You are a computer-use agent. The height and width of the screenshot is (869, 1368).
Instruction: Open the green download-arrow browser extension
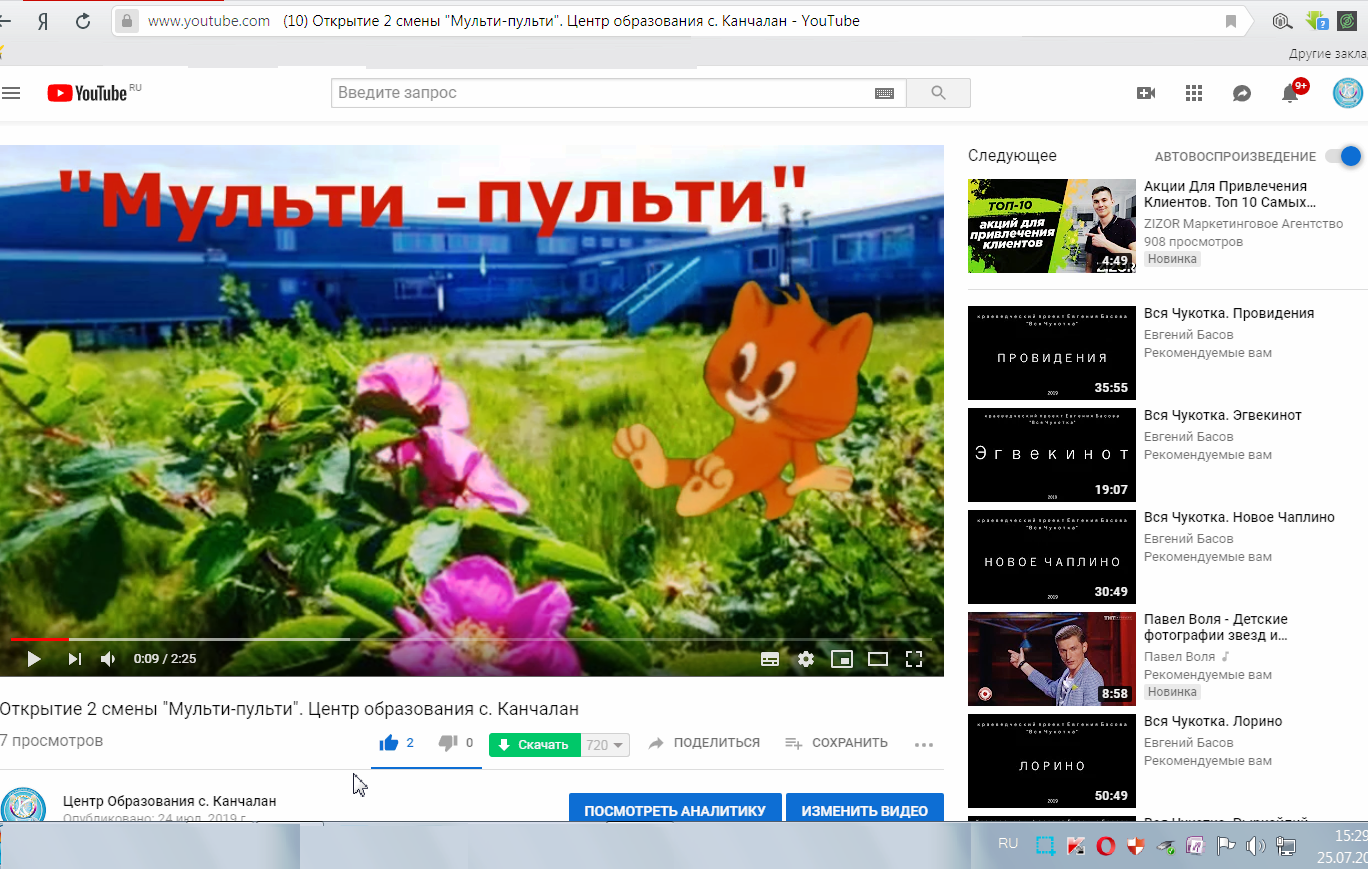[1317, 20]
